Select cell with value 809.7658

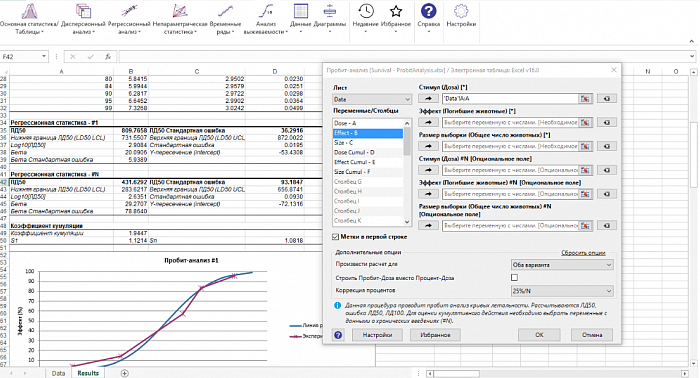131,130
